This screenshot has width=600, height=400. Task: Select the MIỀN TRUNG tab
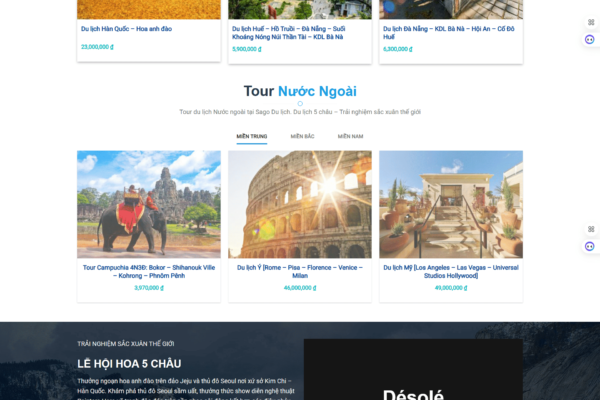click(x=252, y=136)
